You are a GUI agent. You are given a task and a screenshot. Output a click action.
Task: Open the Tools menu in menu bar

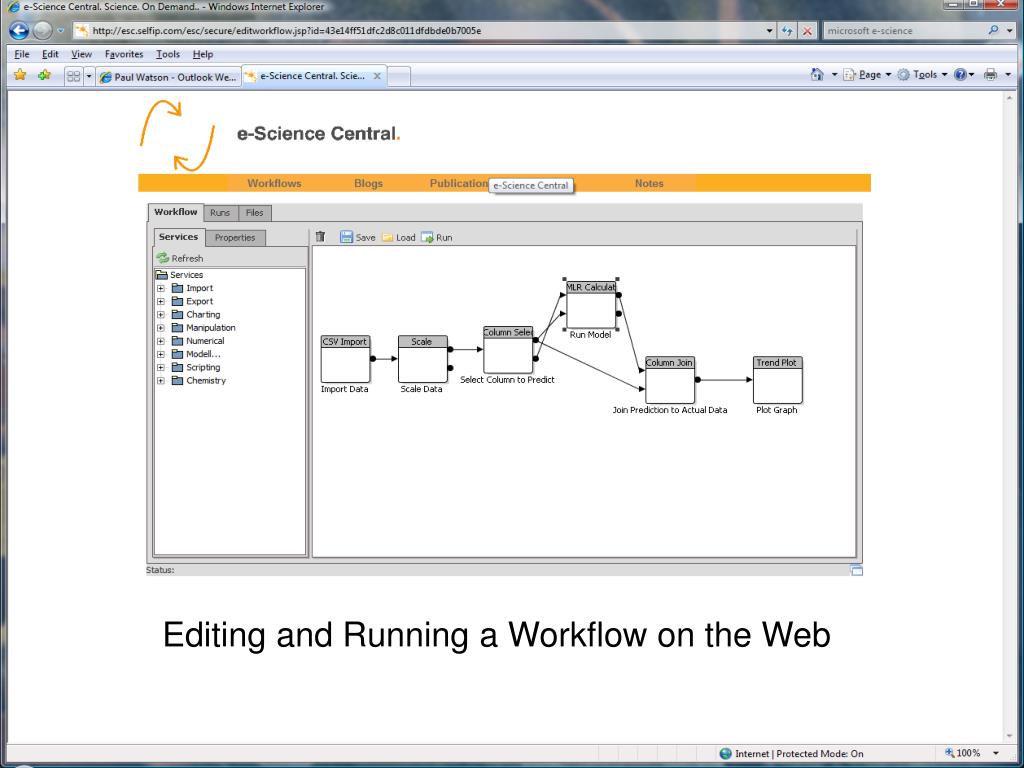[168, 54]
